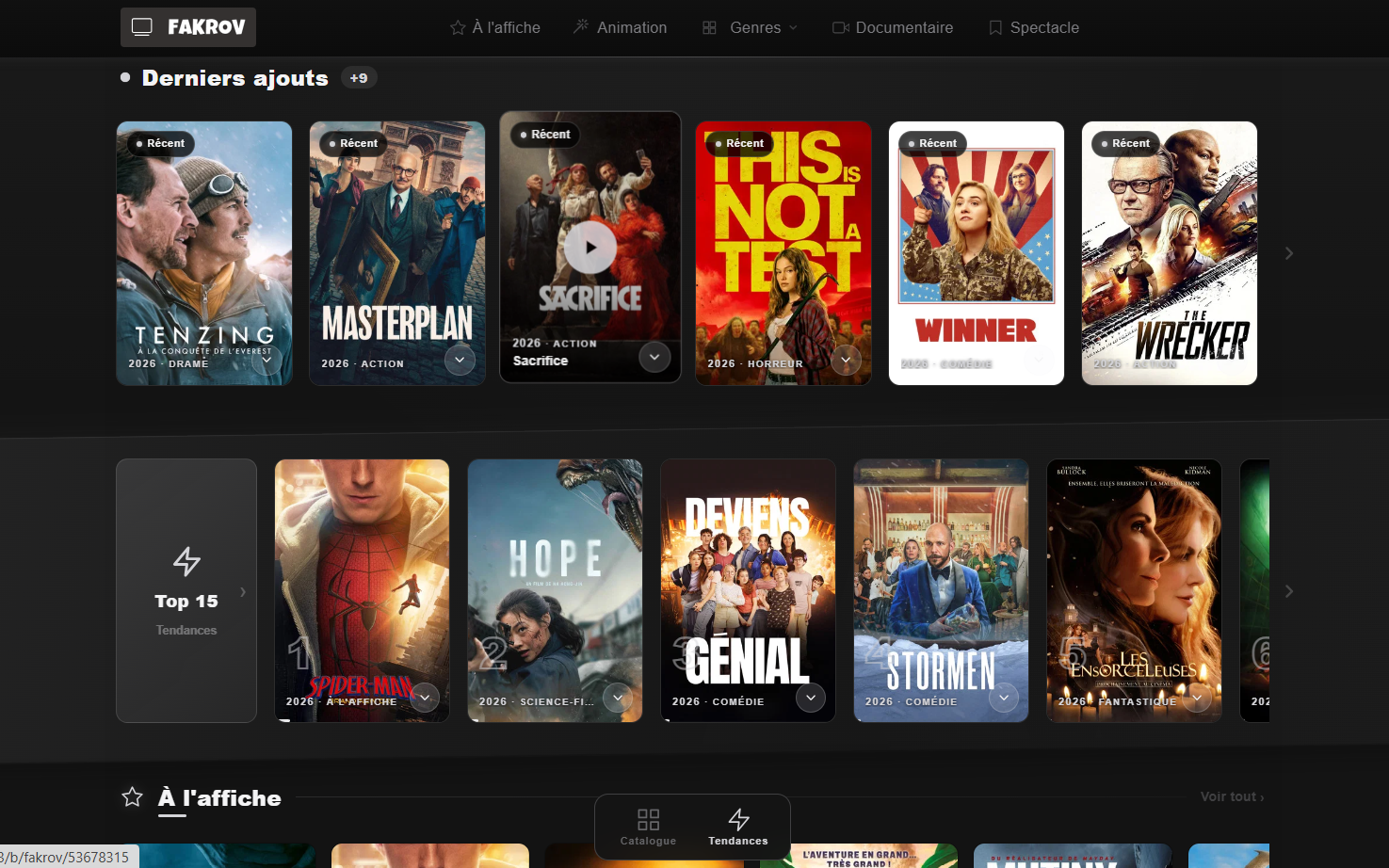Screen dimensions: 1389x868
Task: Open the Genres dropdown menu
Action: 751,28
